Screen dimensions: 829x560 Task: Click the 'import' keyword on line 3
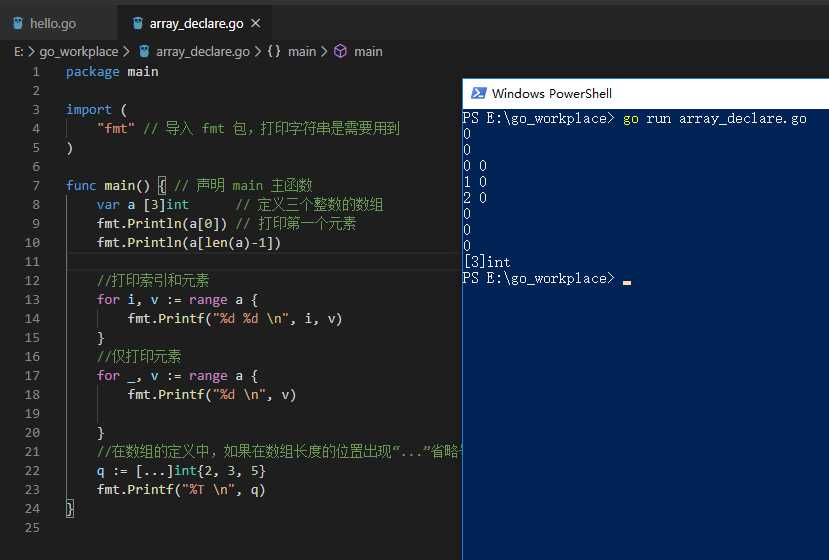(89, 109)
